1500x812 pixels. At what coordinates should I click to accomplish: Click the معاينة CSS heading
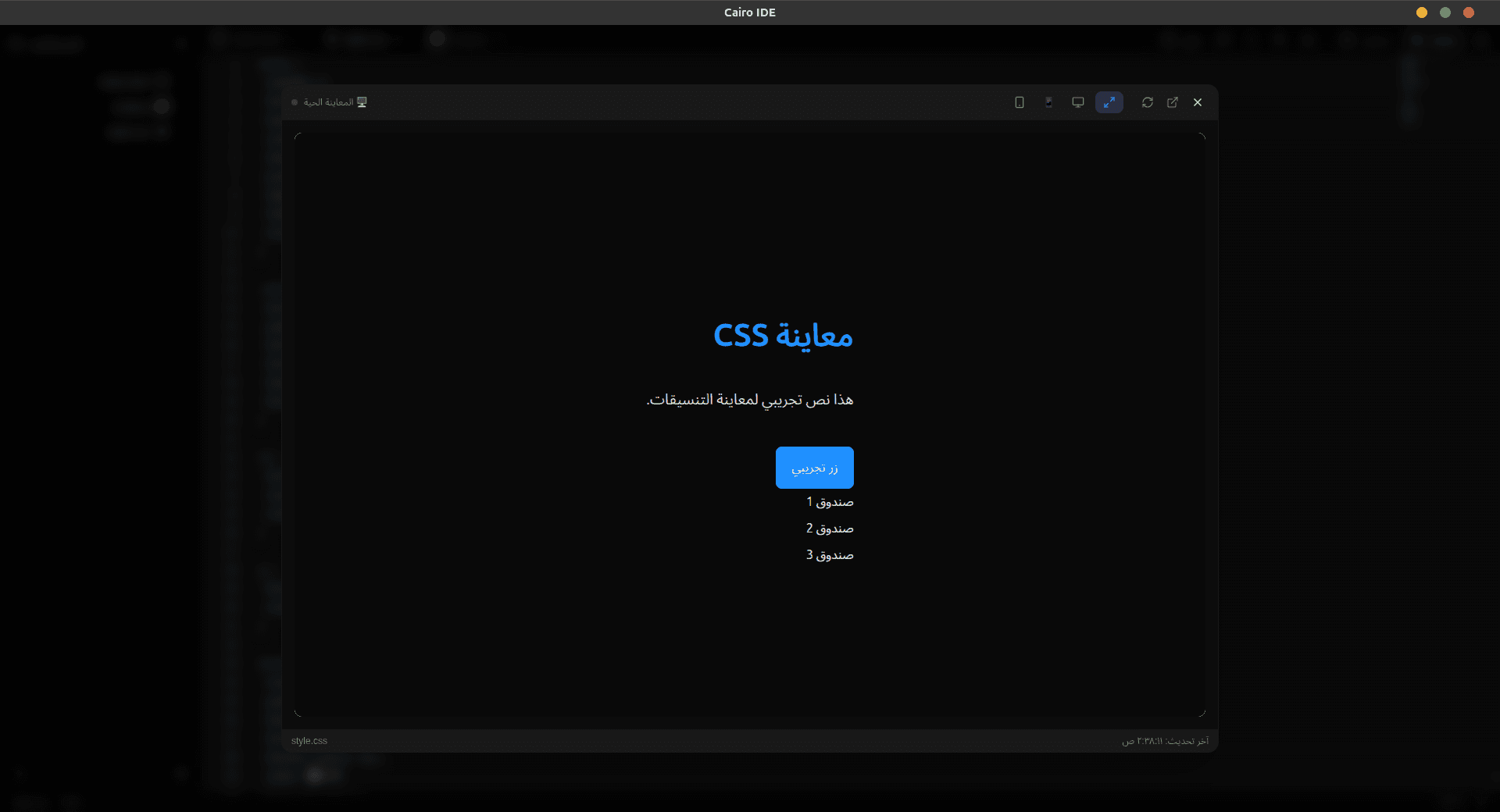tap(783, 336)
